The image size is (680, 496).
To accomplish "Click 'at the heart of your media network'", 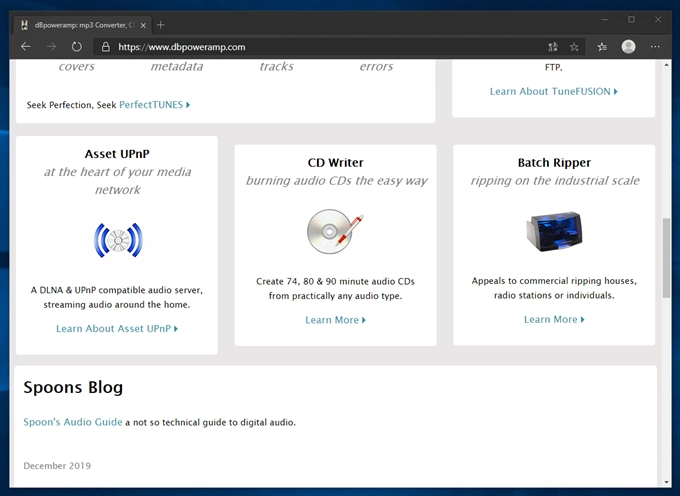I will (118, 181).
